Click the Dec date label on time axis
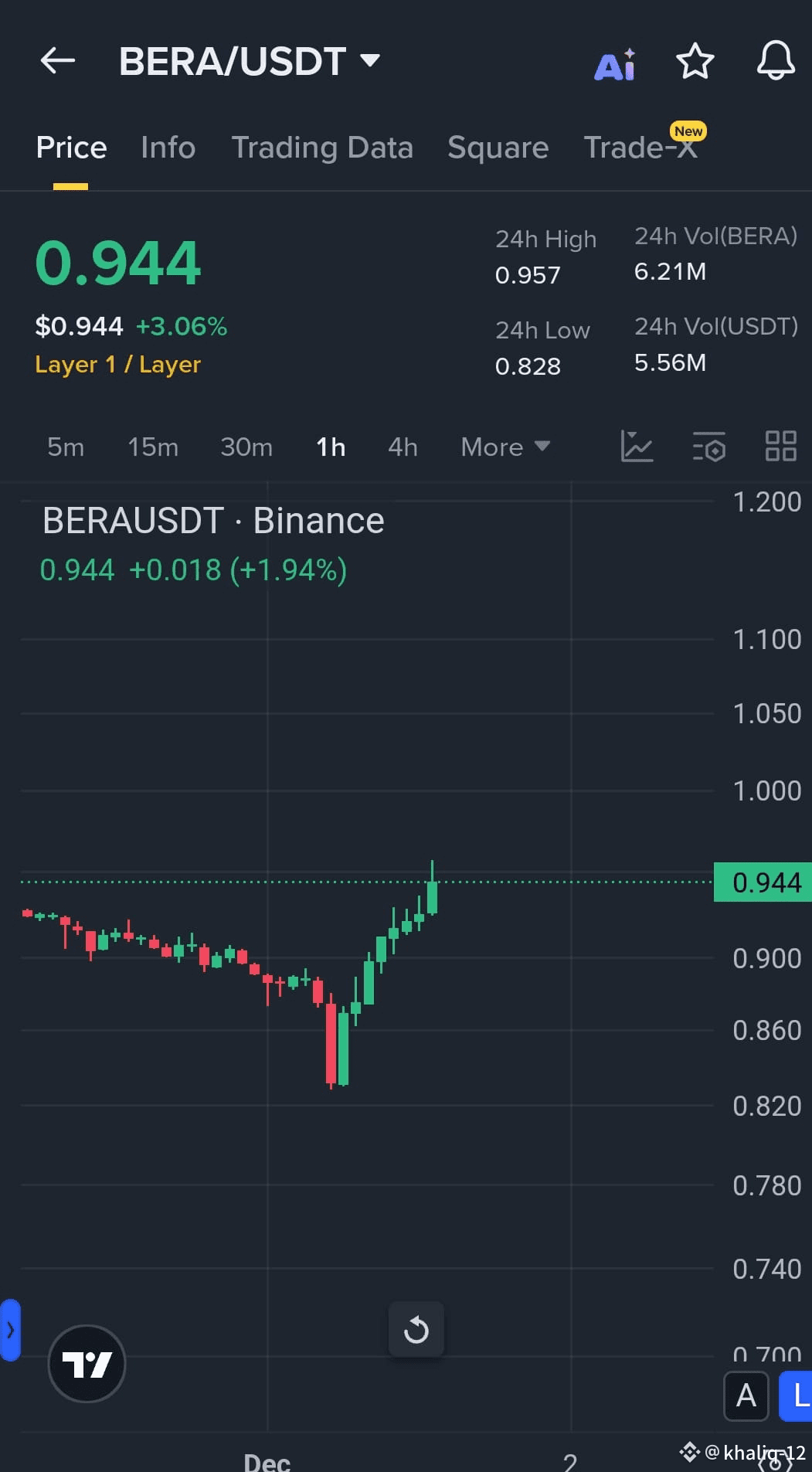 click(x=267, y=1462)
